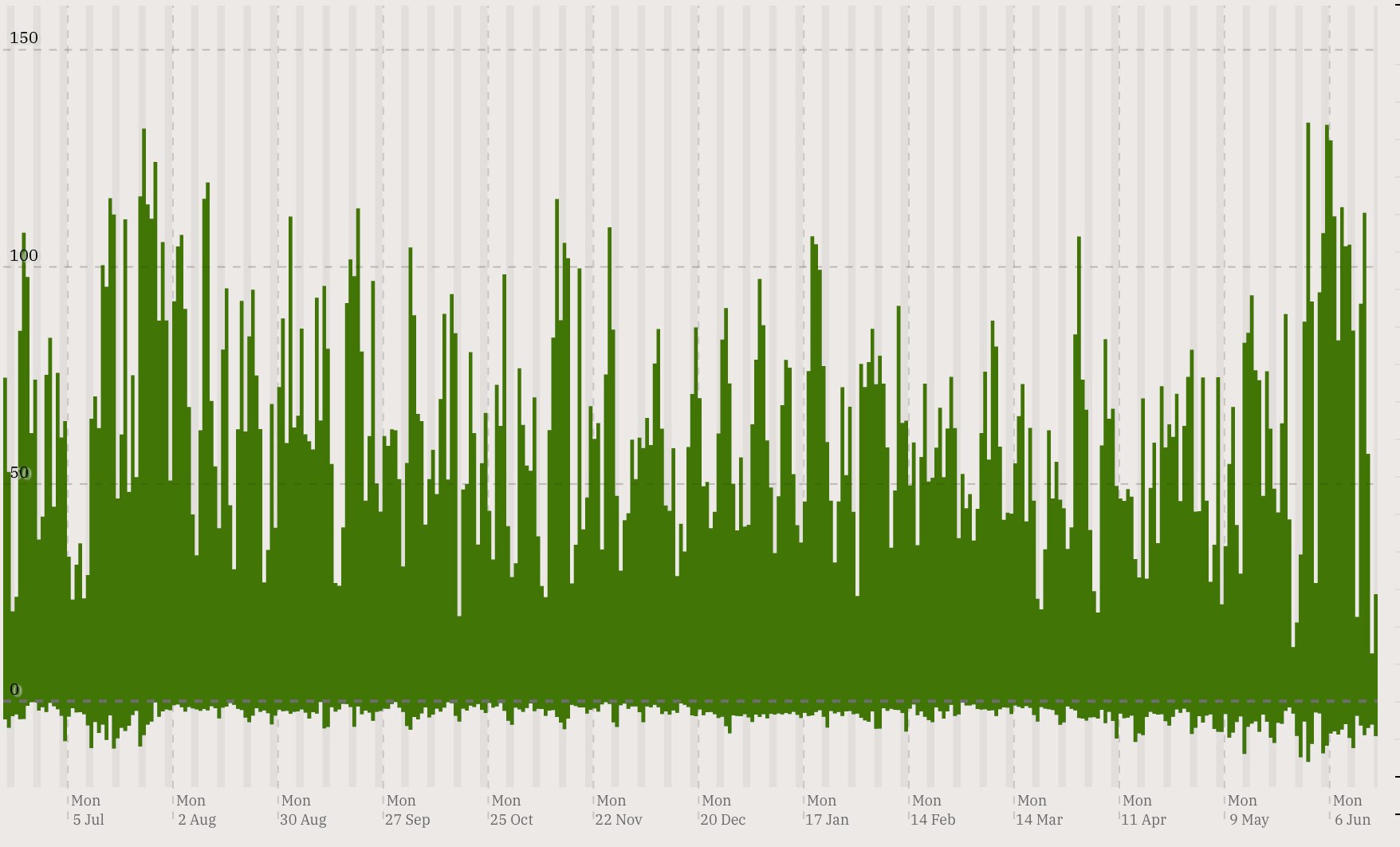The image size is (1400, 847).
Task: Click the 50 value axis label
Action: point(20,474)
